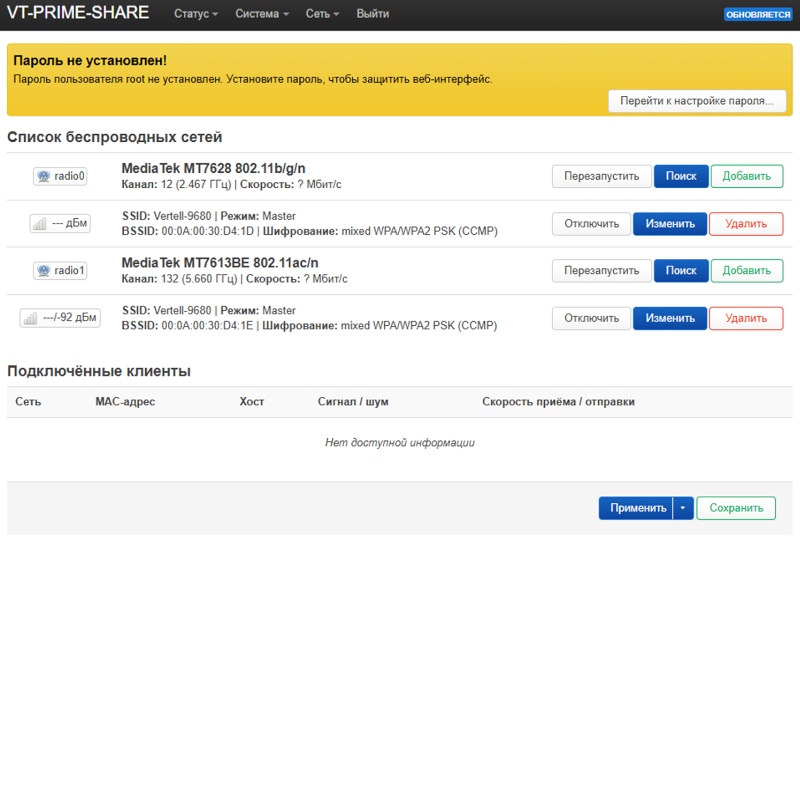
Task: Click the radio0 antenna icon badge
Action: (60, 176)
